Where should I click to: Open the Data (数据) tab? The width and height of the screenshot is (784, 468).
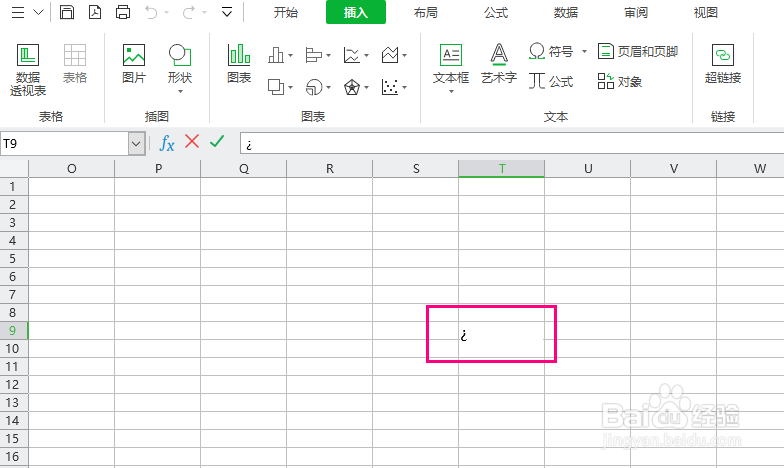[x=566, y=12]
